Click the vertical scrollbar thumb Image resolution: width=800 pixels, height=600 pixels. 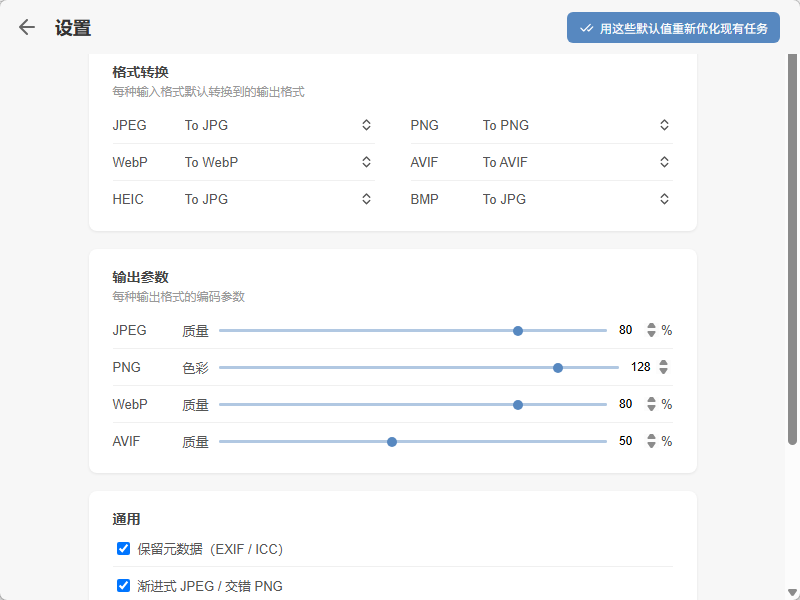[x=792, y=249]
